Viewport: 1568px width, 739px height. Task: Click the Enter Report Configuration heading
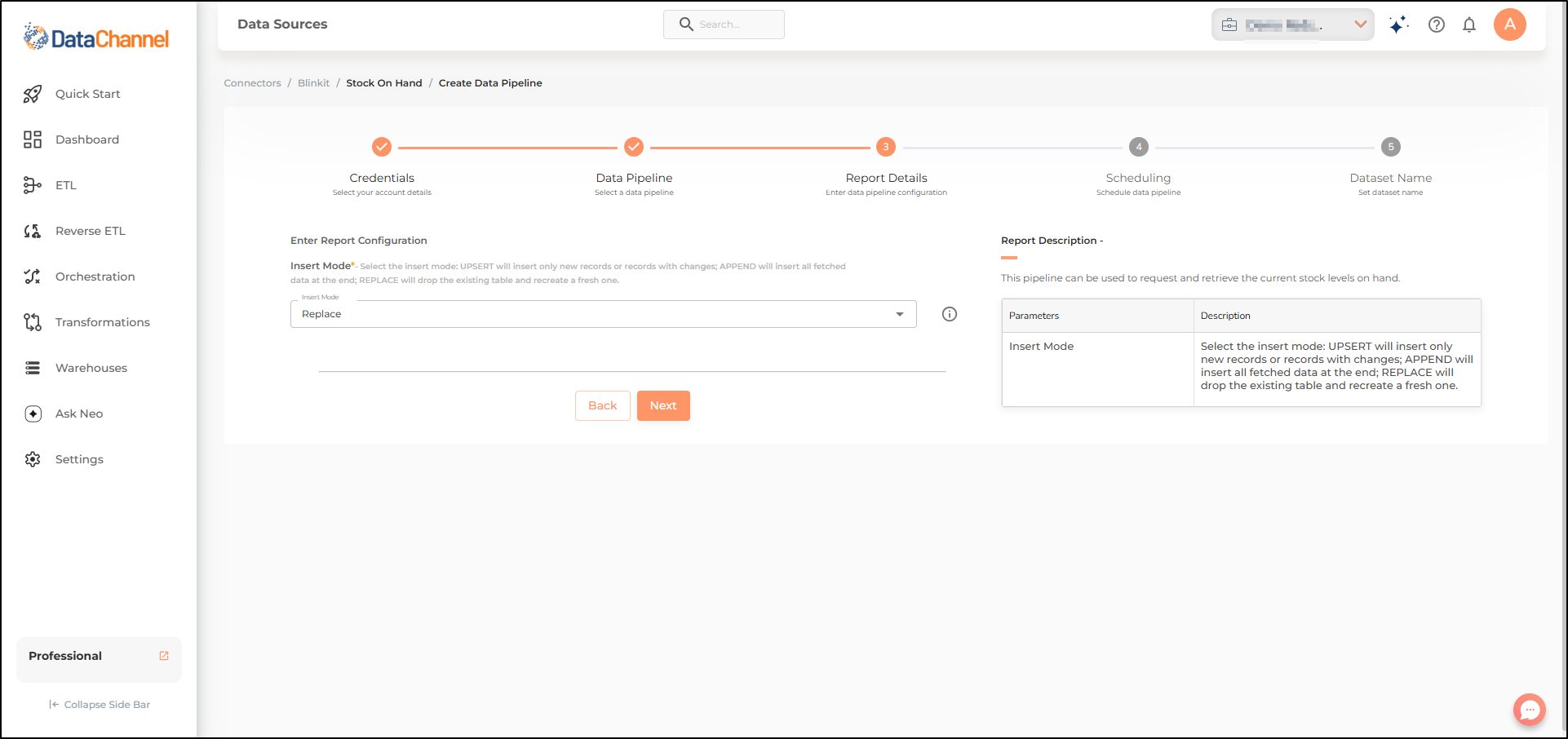tap(359, 241)
